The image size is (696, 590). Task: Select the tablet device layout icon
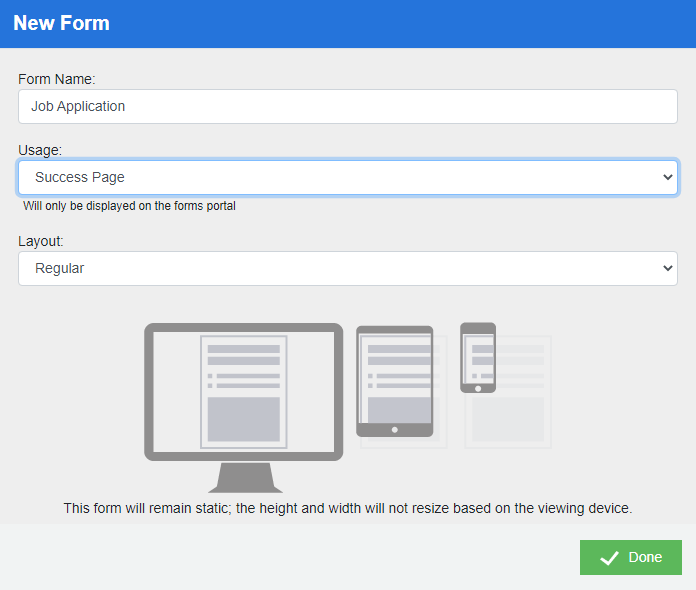coord(394,380)
